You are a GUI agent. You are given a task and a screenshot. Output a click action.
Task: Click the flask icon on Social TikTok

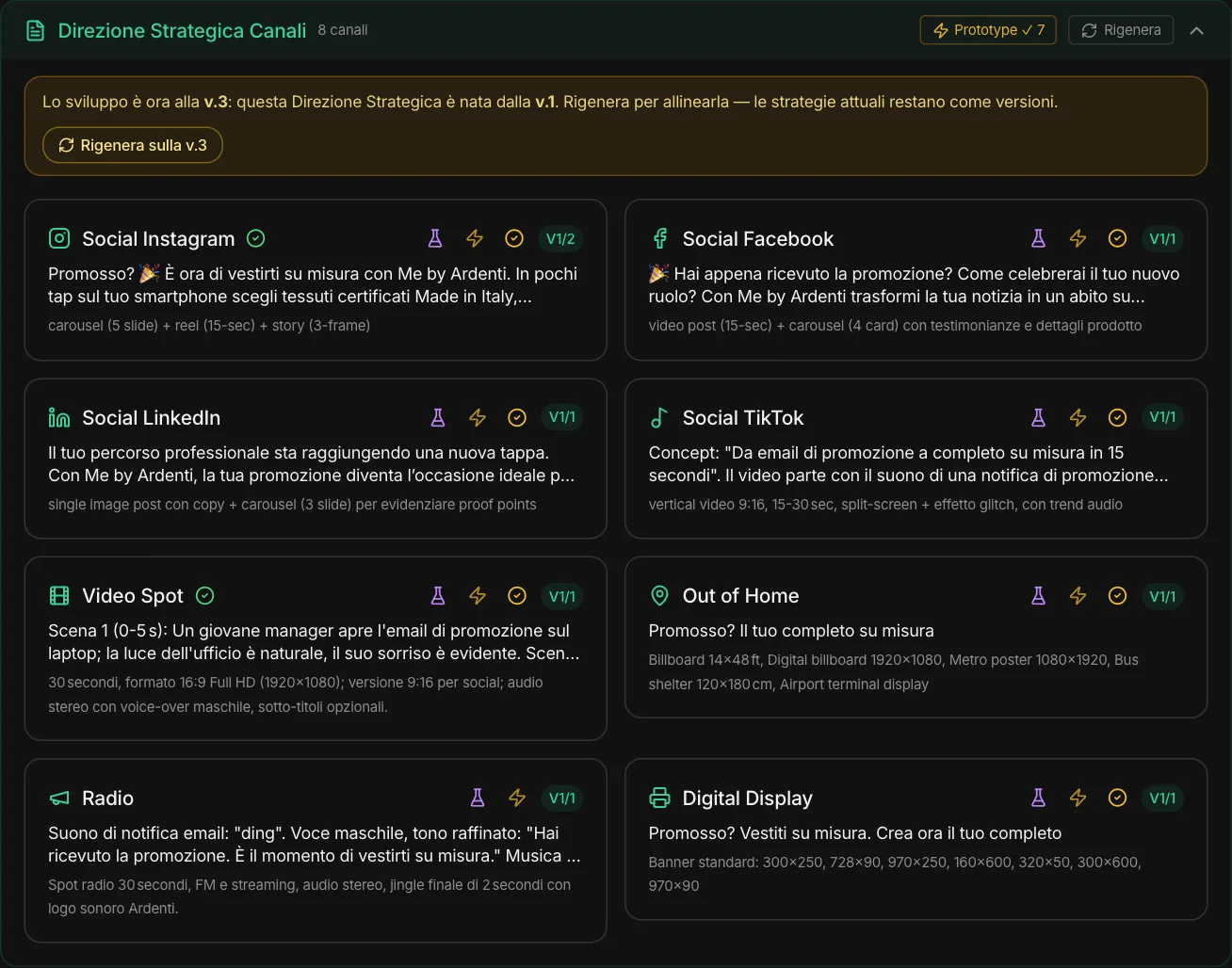[x=1038, y=417]
